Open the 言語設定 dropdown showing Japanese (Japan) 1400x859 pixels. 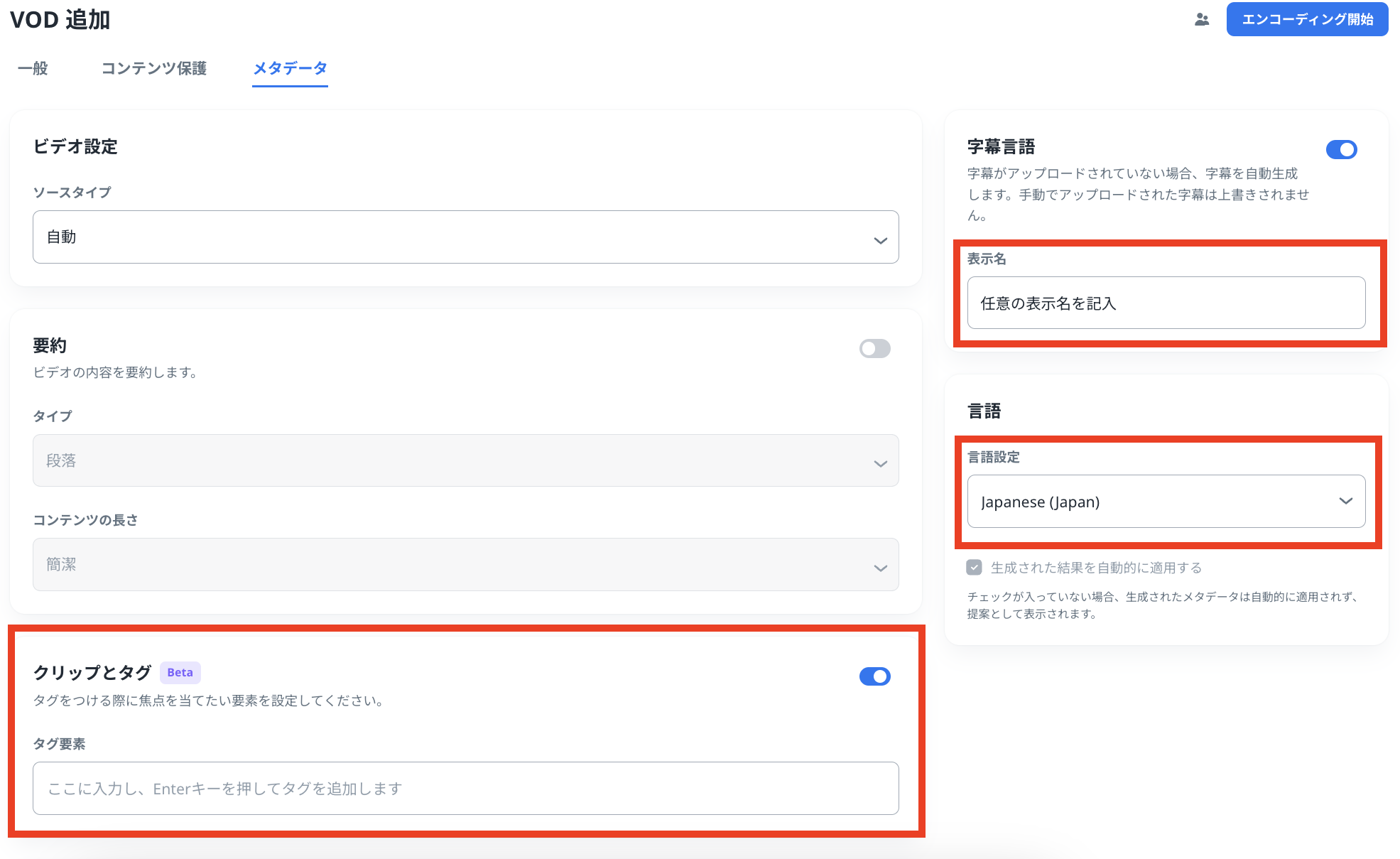[x=1151, y=502]
